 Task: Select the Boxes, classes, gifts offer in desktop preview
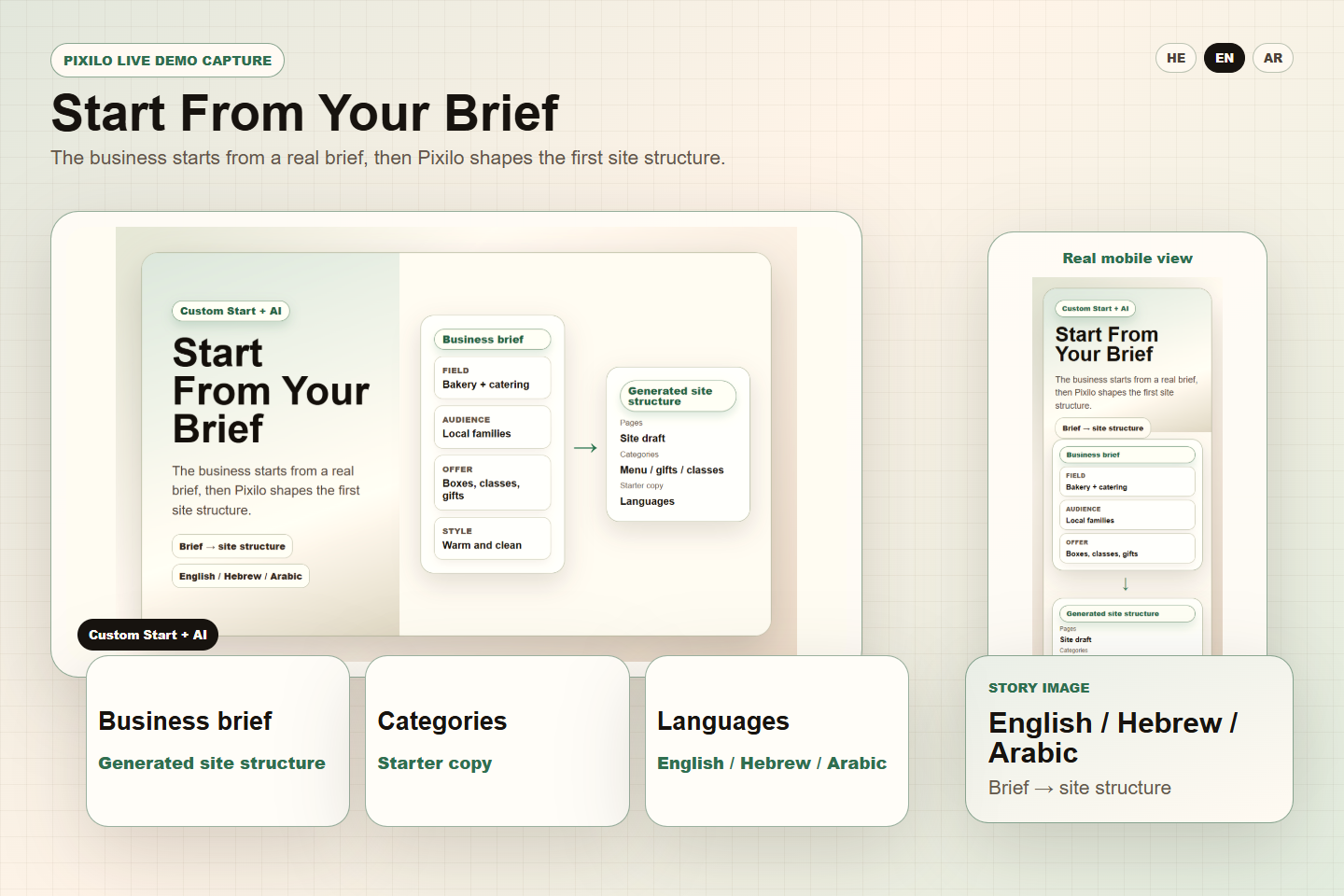tap(493, 483)
